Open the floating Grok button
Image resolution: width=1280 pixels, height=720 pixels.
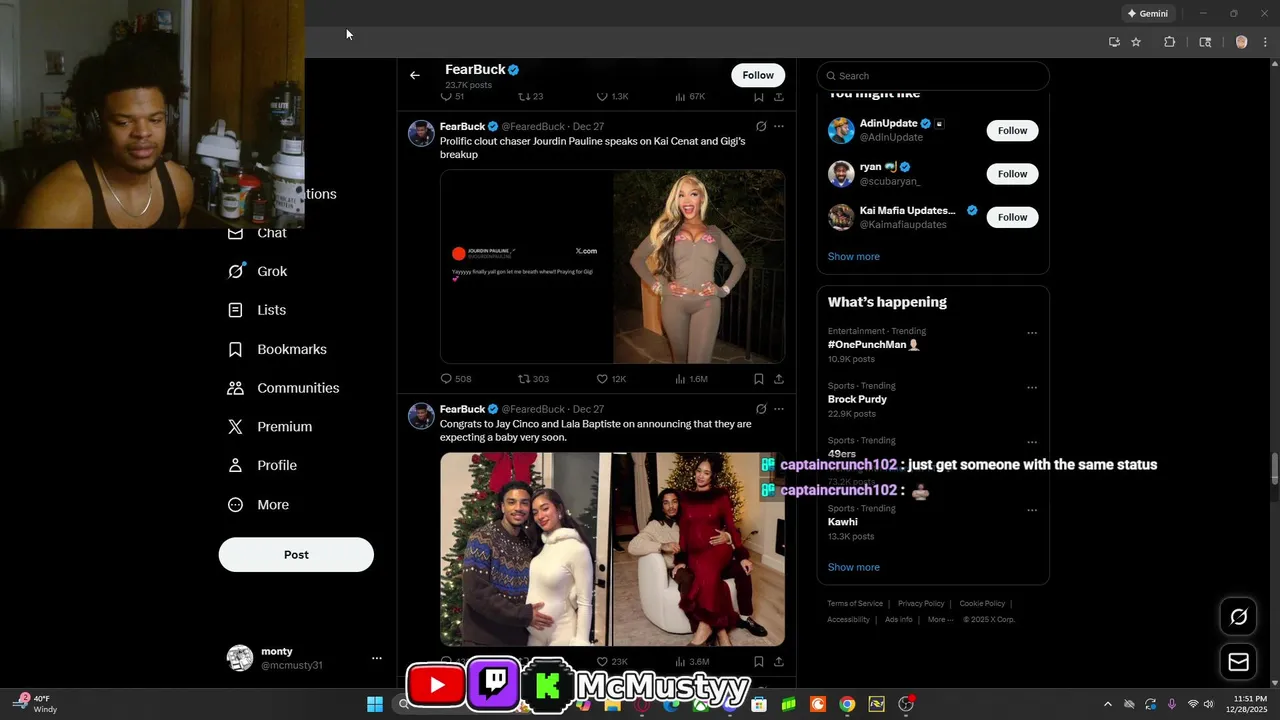pyautogui.click(x=1238, y=617)
